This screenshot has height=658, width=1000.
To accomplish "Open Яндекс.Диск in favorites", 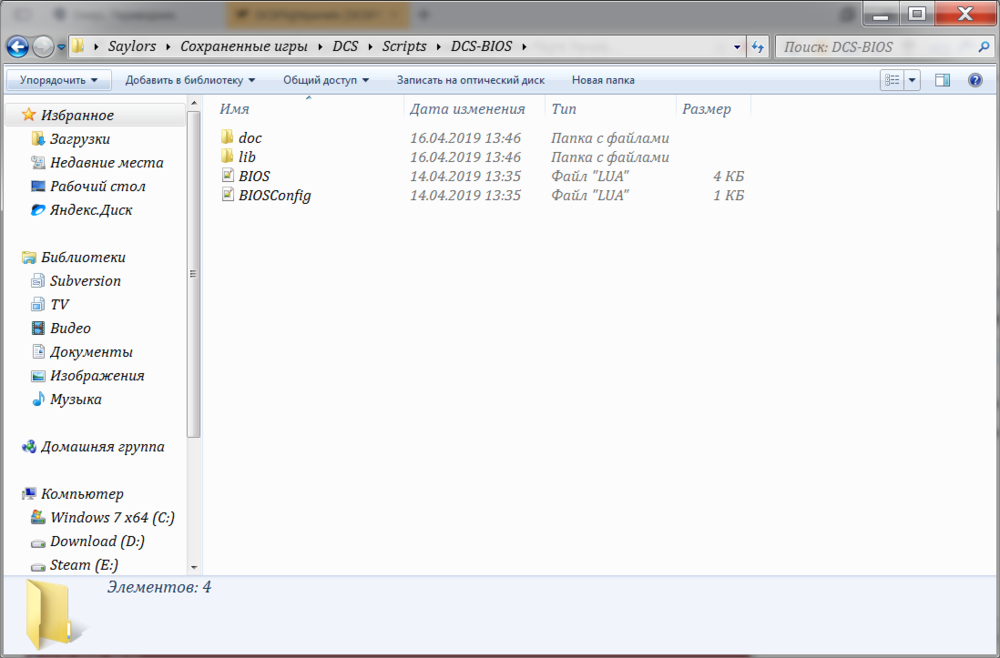I will tap(91, 210).
